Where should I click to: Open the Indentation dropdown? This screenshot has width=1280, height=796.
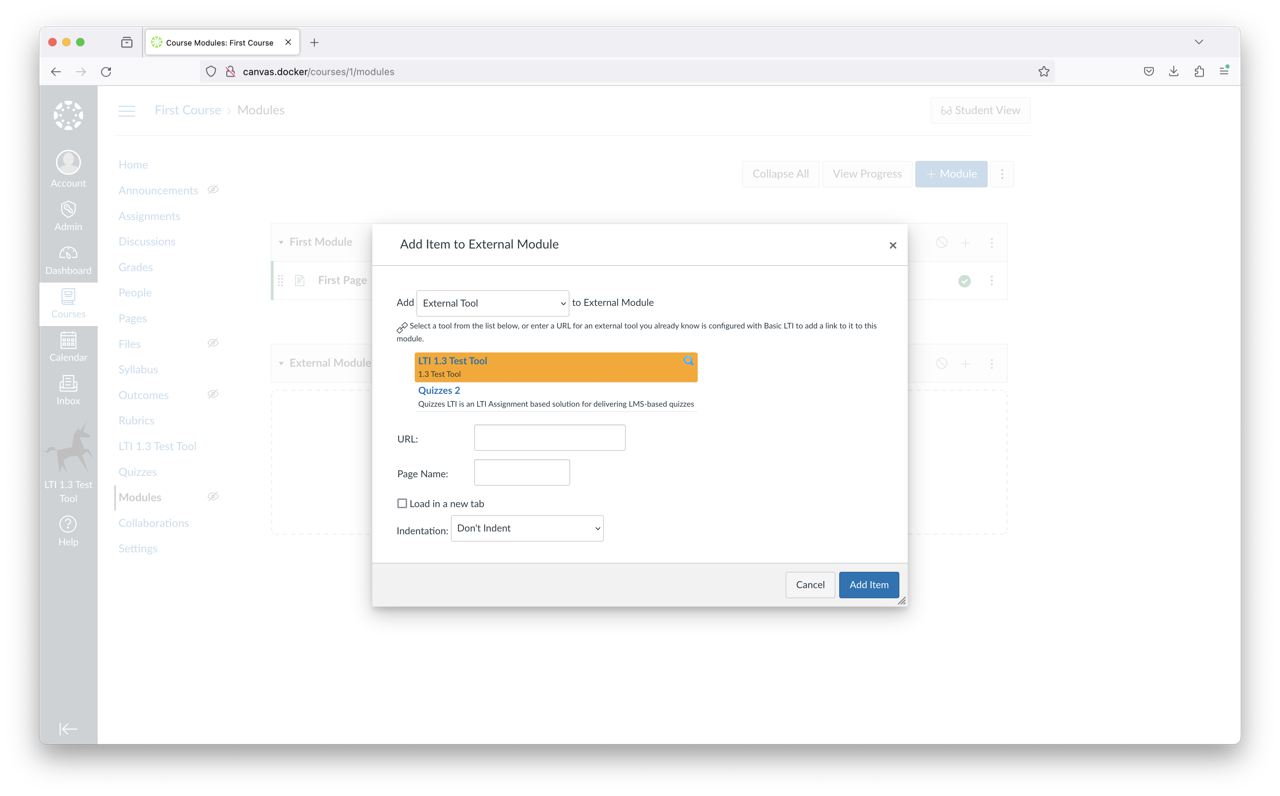[x=527, y=528]
